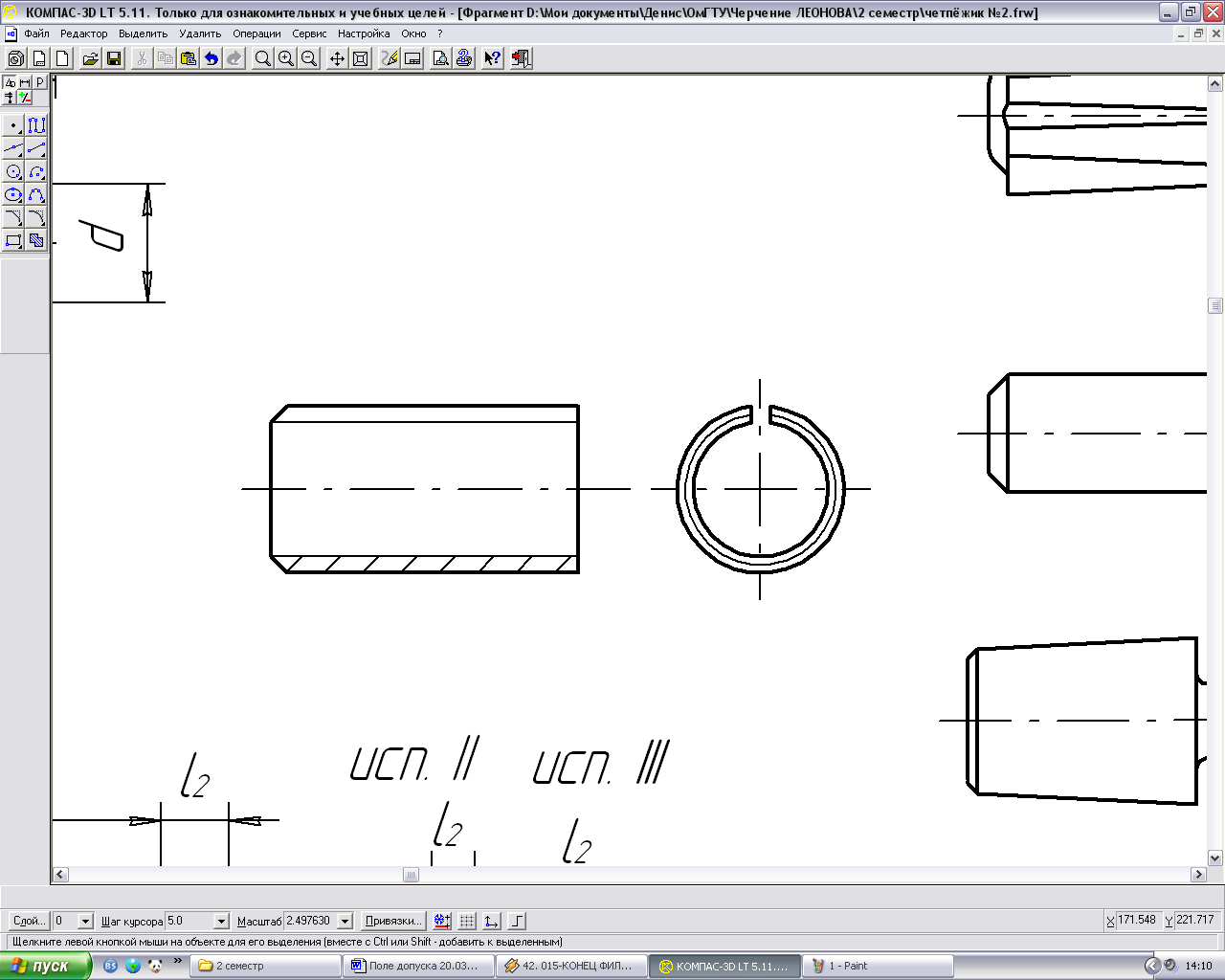This screenshot has width=1225, height=980.
Task: Create a new 3D part document
Action: click(x=16, y=58)
